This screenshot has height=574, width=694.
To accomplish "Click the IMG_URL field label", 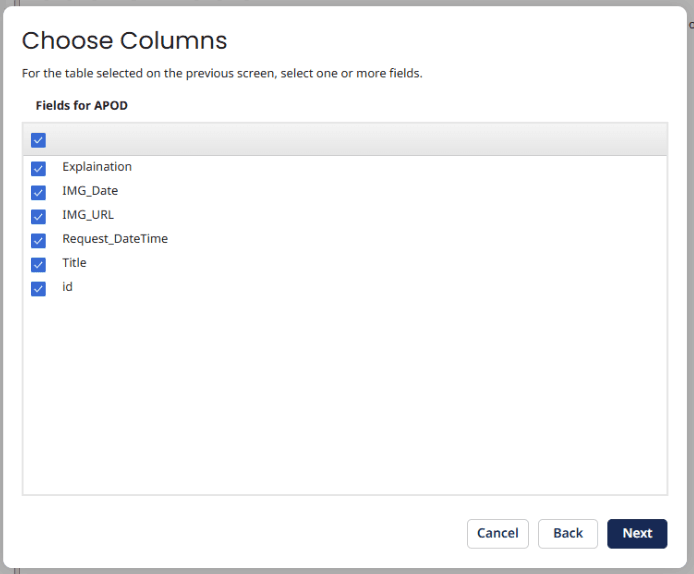I will coord(88,215).
